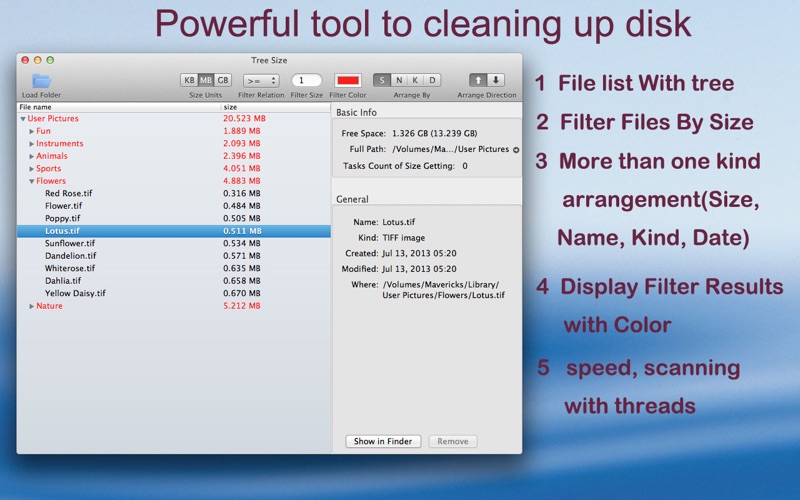Expand the Nature folder
Screen dimensions: 800x500
31,306
